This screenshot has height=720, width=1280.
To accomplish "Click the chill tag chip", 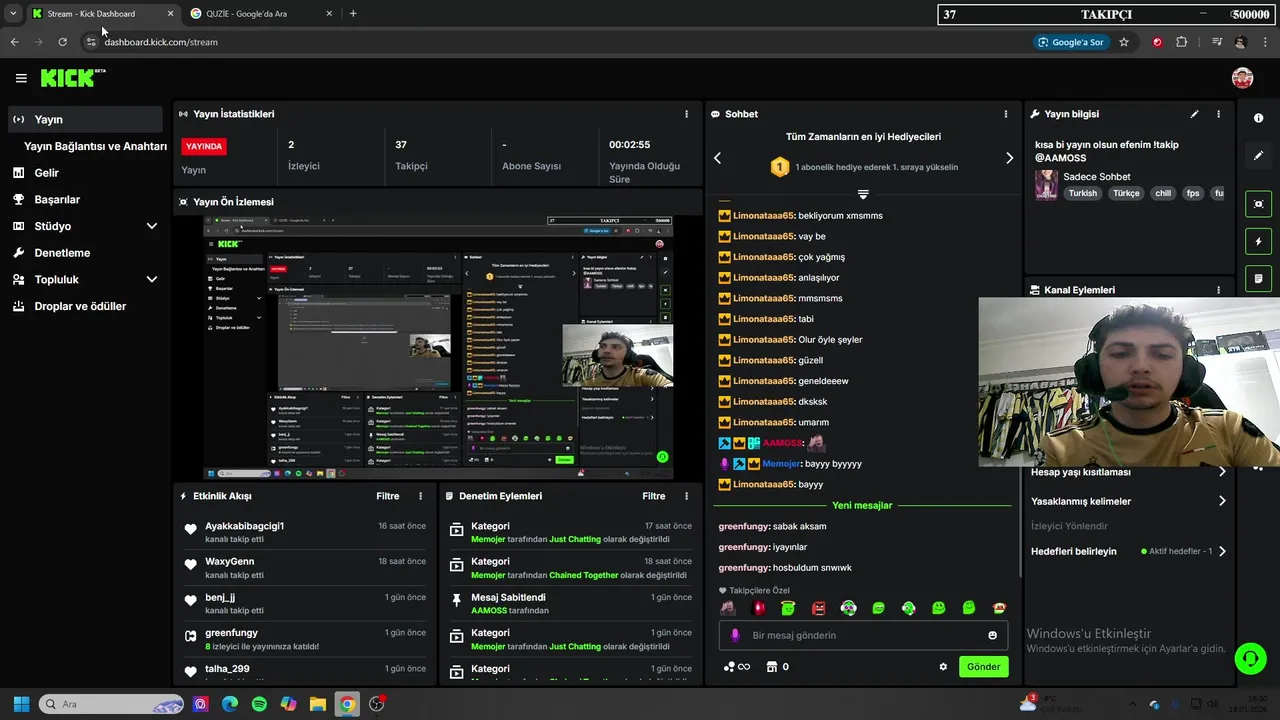I will 1163,193.
